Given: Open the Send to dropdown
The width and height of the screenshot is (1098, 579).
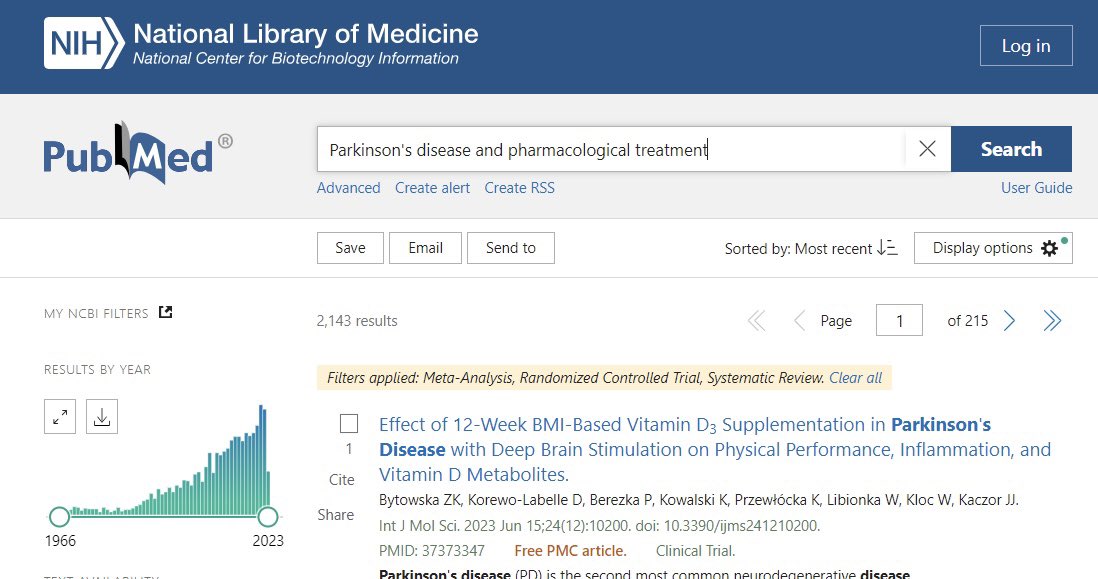Looking at the screenshot, I should [x=510, y=248].
